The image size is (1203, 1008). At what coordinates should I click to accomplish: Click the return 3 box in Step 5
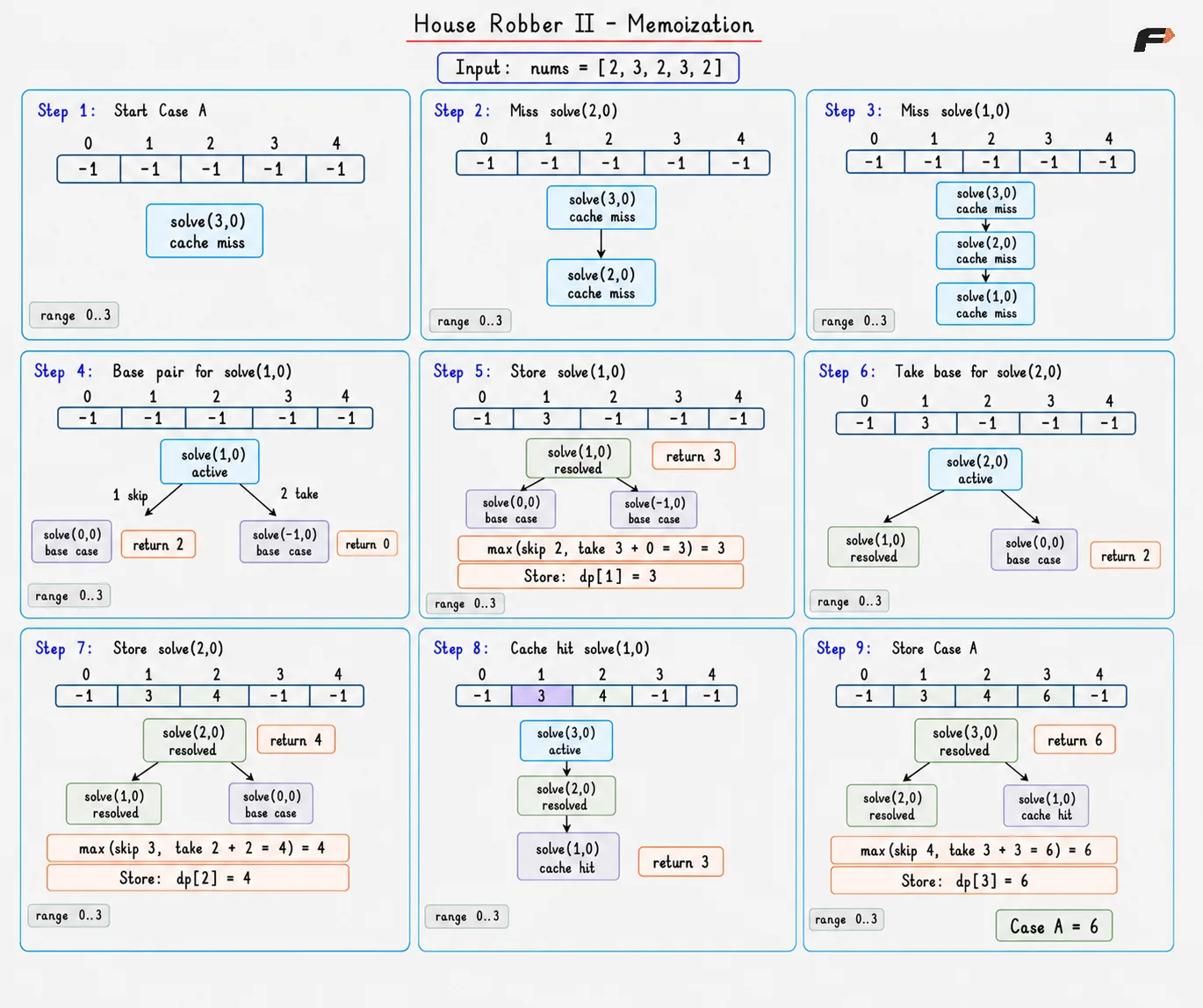pyautogui.click(x=693, y=456)
